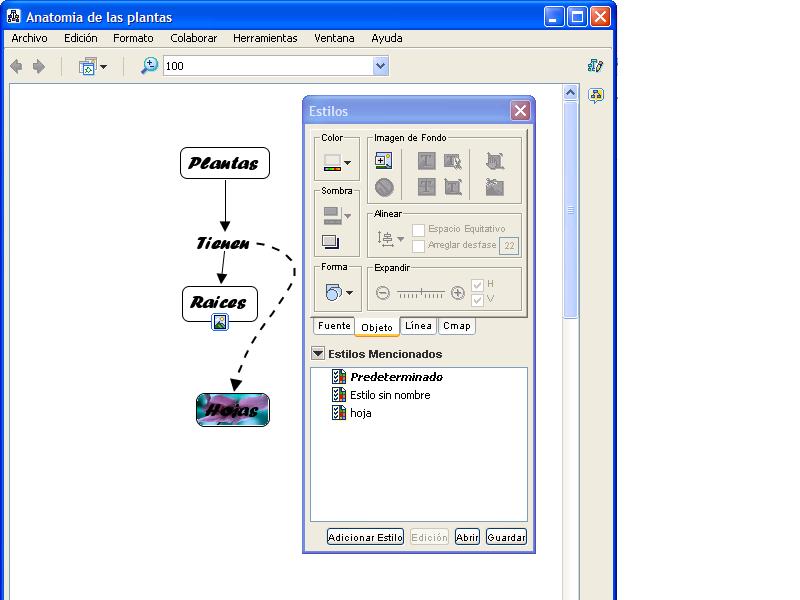Click the back navigation arrow
Screen dimensions: 800x600
pyautogui.click(x=17, y=66)
